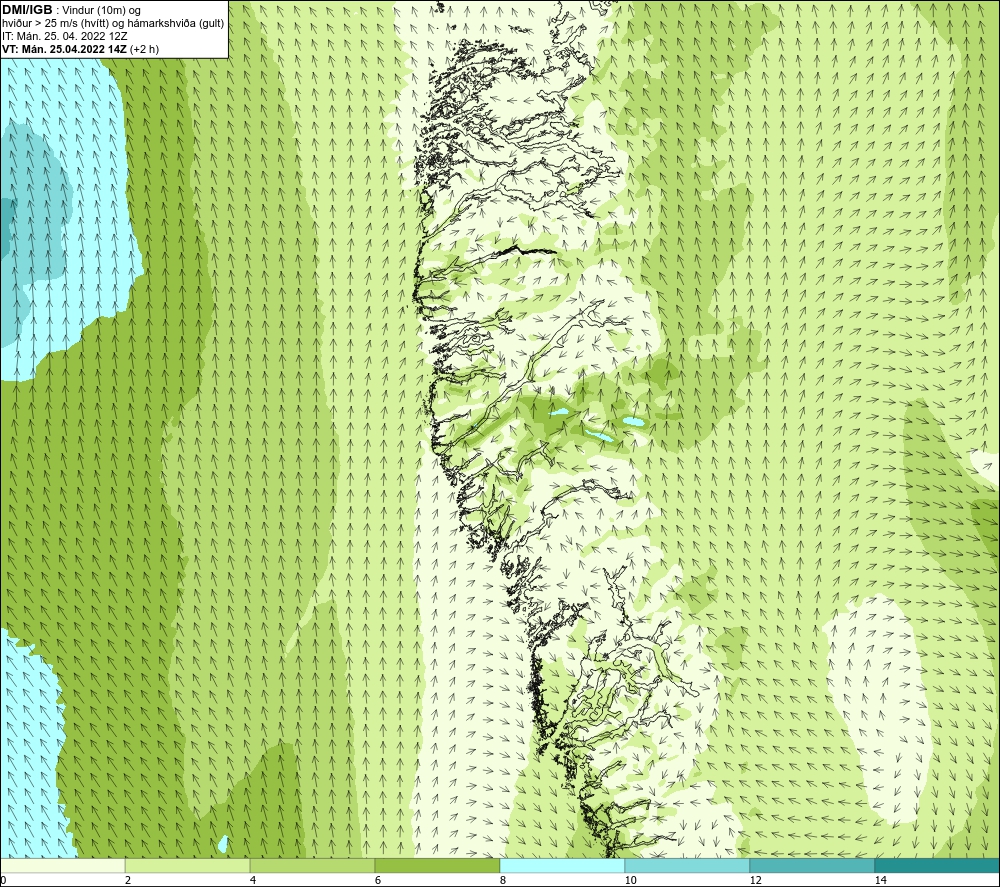
Task: Click the scale label '8'
Action: (503, 880)
